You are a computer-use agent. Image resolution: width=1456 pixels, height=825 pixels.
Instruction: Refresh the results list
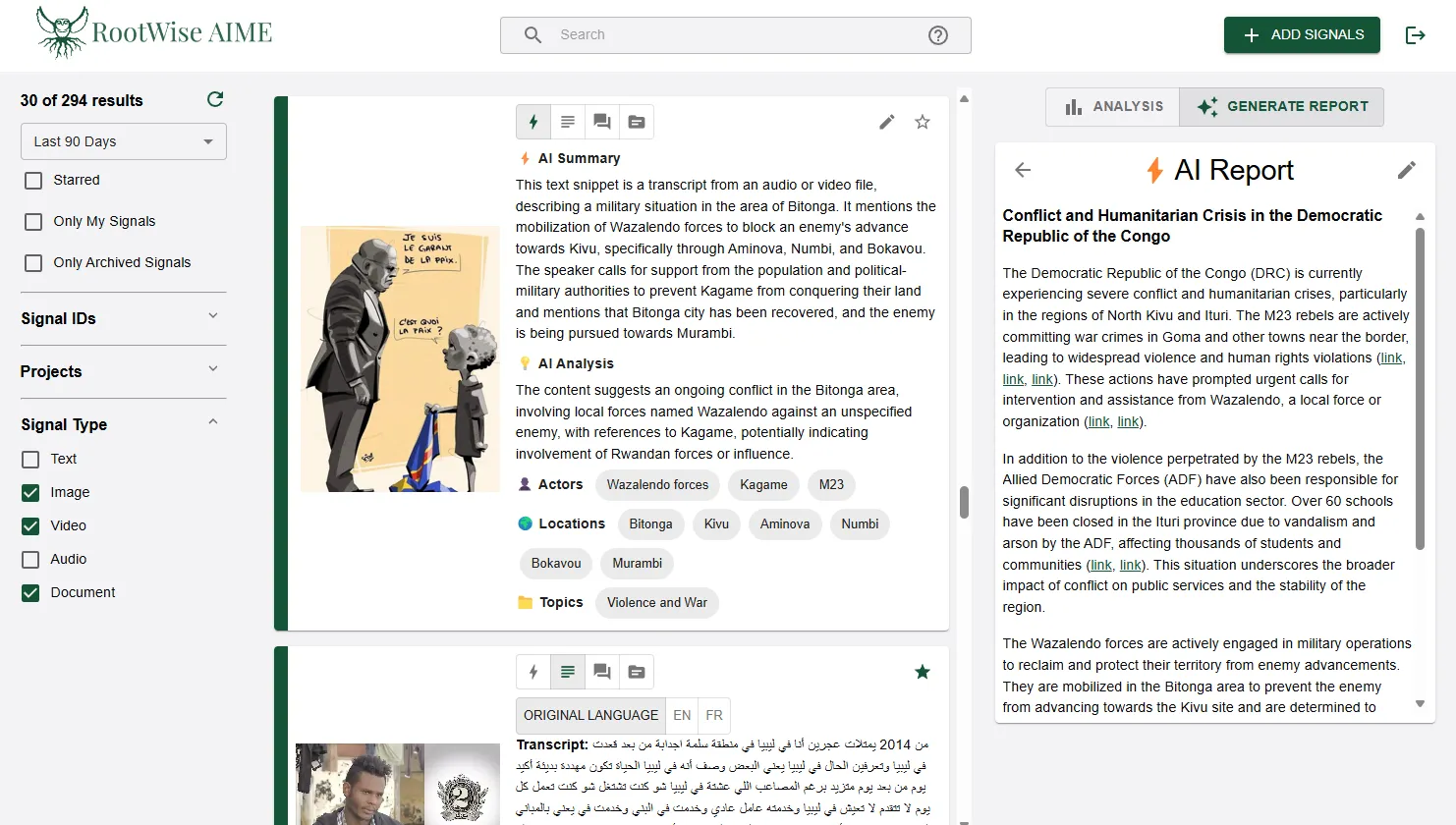point(214,99)
